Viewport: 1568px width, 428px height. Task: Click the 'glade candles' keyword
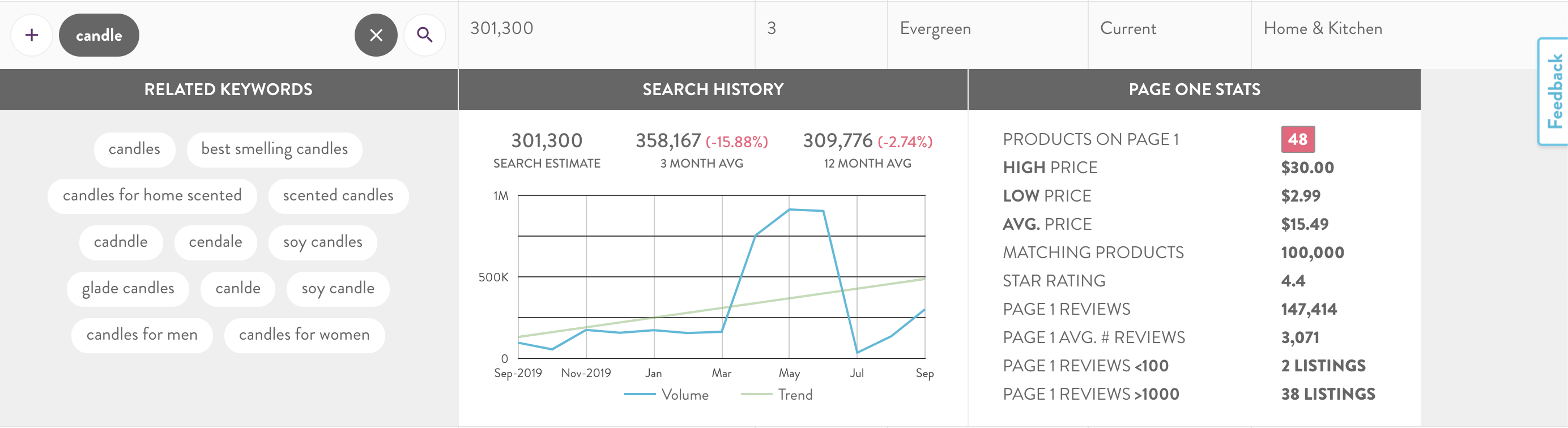[x=128, y=289]
